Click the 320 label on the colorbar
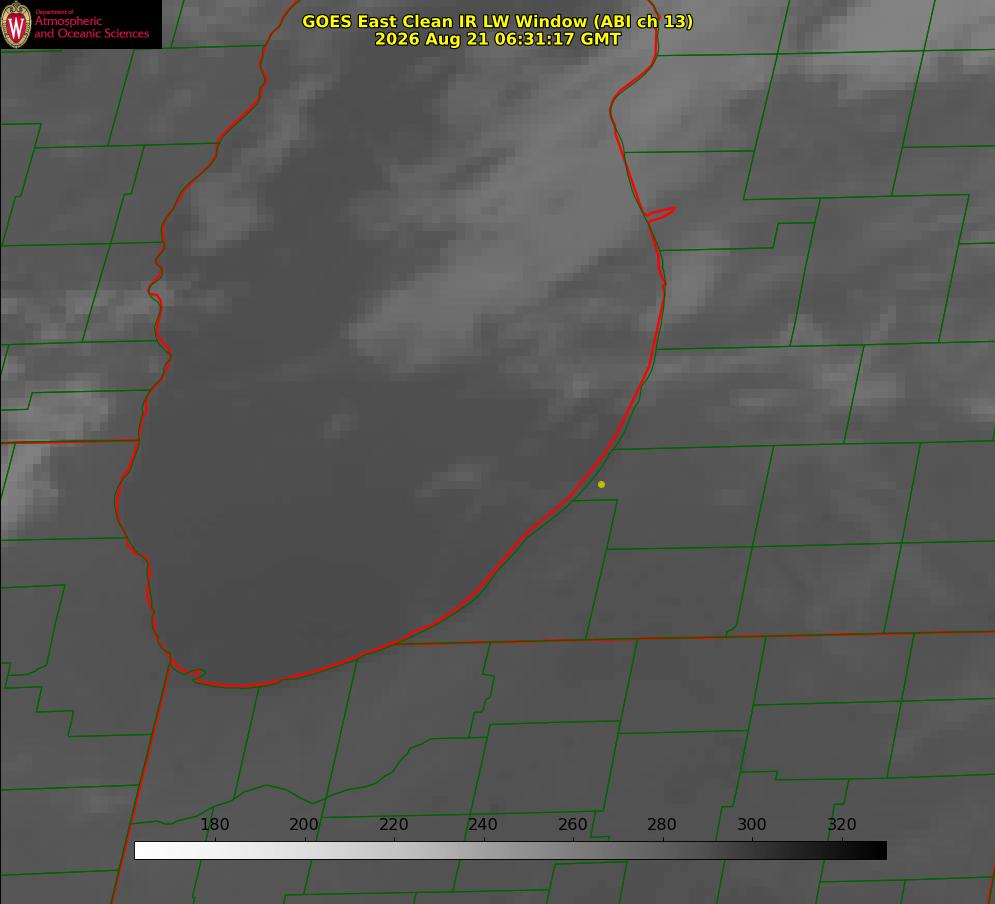Screen dimensions: 995x904 [842, 824]
